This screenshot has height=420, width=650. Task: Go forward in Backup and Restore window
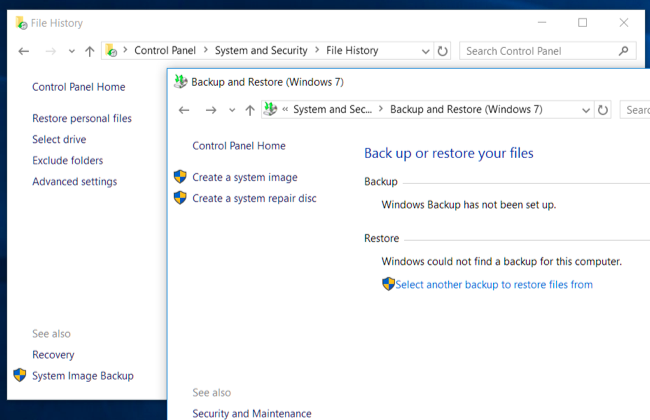(211, 110)
